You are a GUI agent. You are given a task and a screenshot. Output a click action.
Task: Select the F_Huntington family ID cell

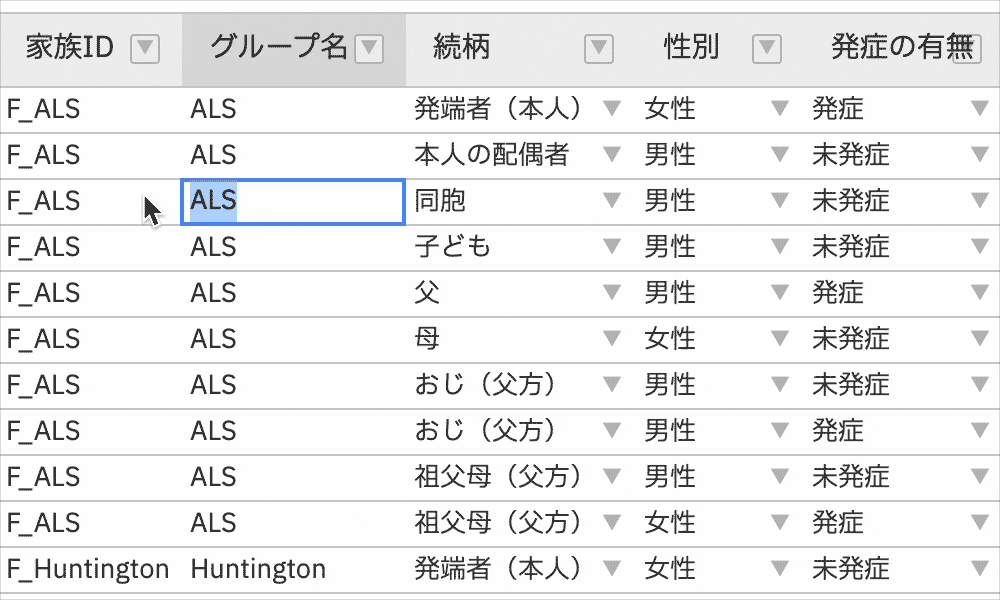pyautogui.click(x=88, y=569)
